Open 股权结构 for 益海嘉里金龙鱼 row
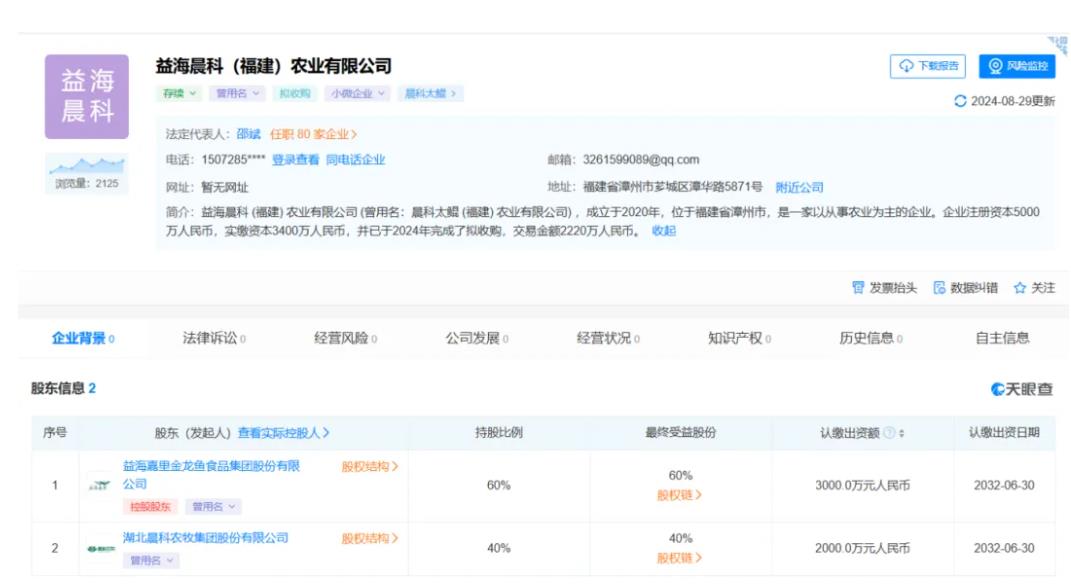The image size is (1071, 588). pyautogui.click(x=370, y=466)
